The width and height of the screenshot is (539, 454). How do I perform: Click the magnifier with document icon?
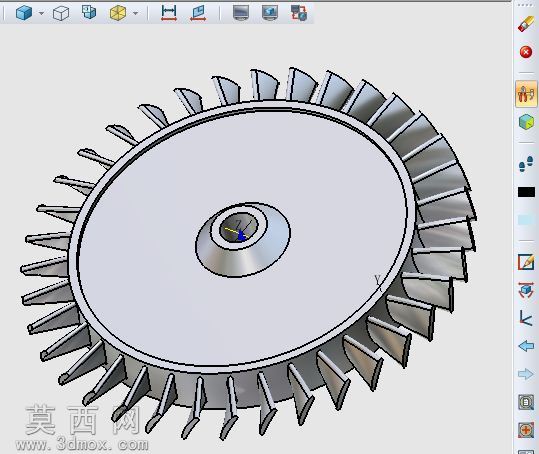coord(526,402)
